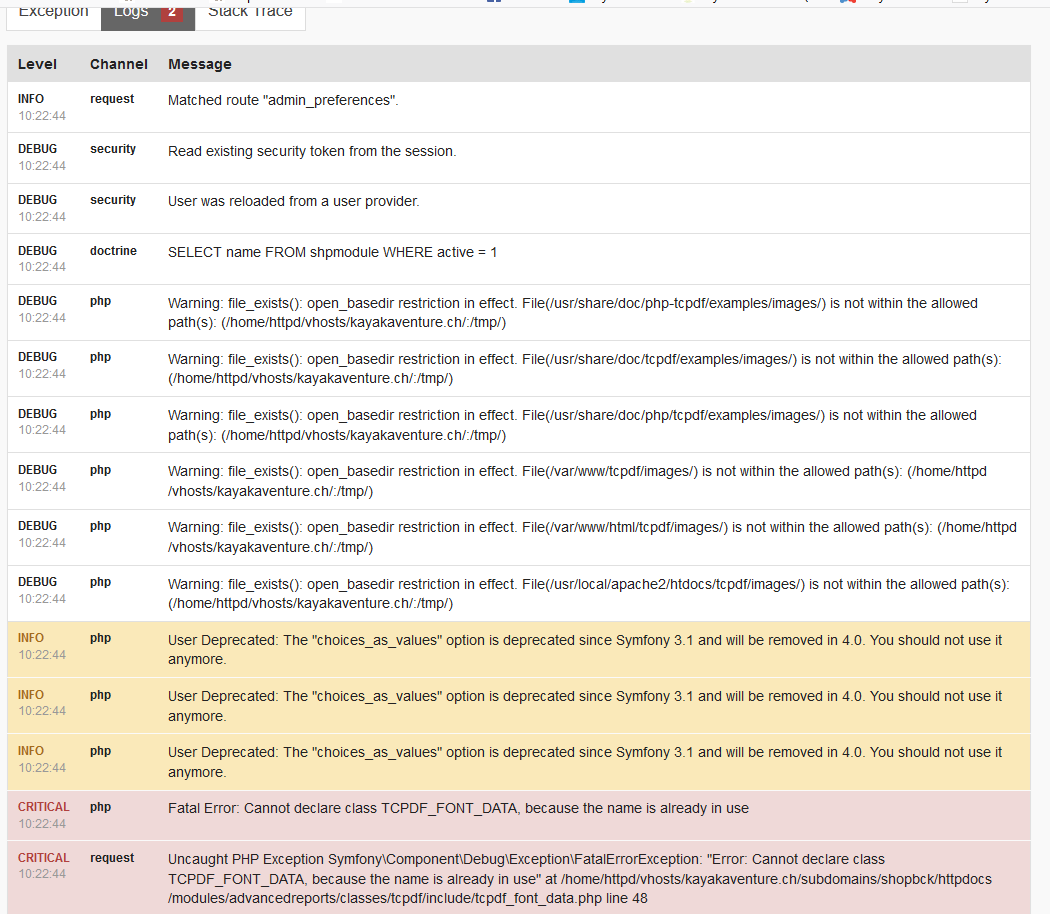Select the 'User was reloaded' log message
Viewport: 1050px width, 914px height.
(293, 201)
